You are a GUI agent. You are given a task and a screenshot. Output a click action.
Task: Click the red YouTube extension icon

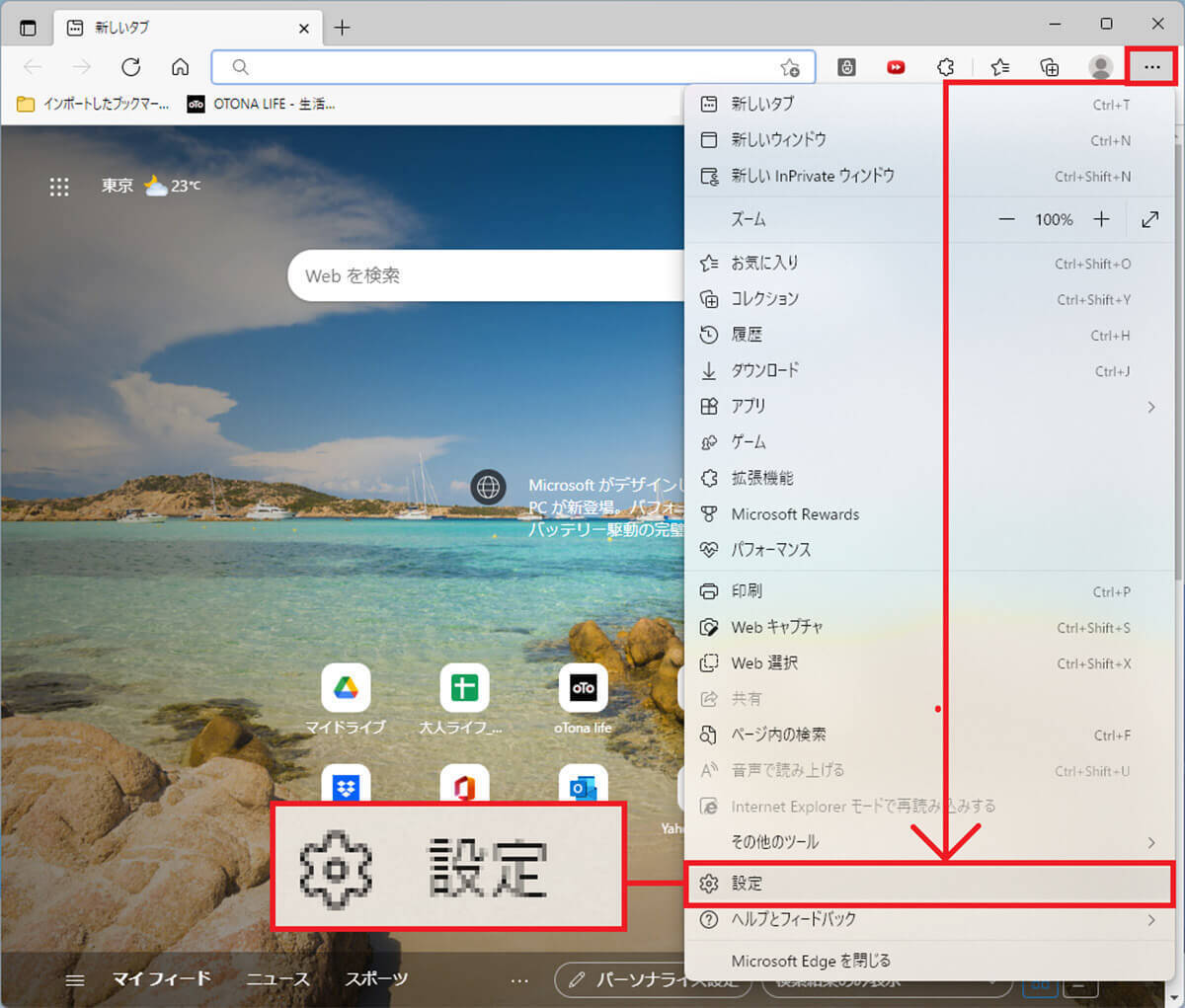[x=896, y=67]
